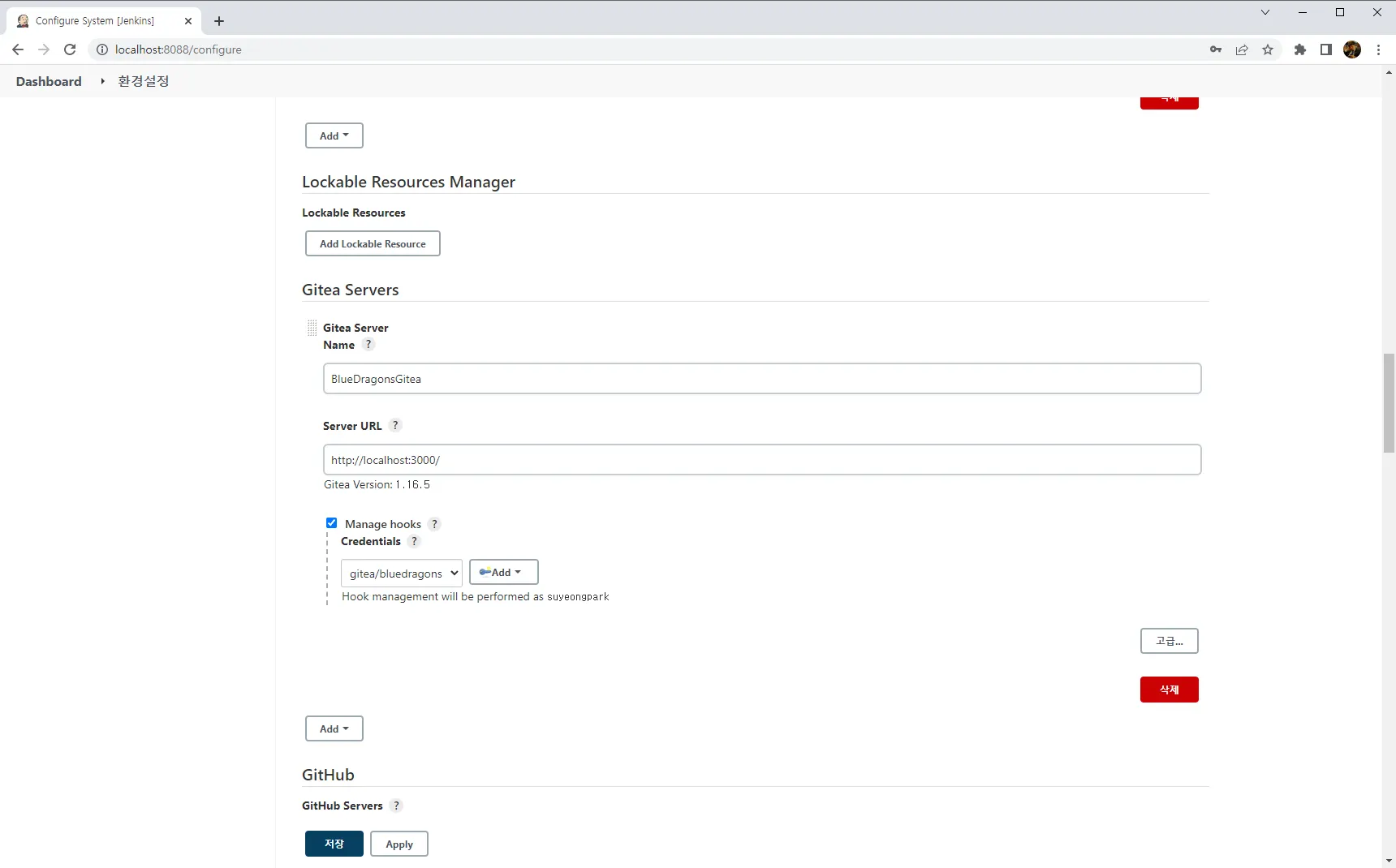This screenshot has width=1396, height=868.
Task: Click the scrollbar up arrow
Action: coord(1389,72)
